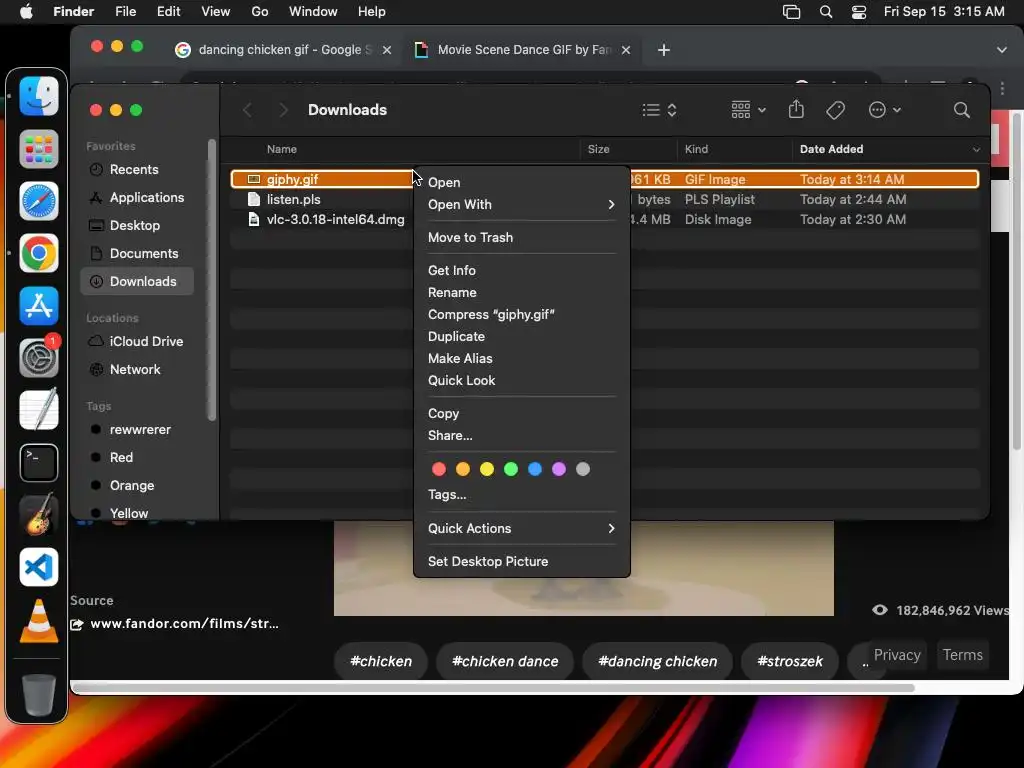
Task: Open Spotlight search in the menu bar
Action: point(825,12)
